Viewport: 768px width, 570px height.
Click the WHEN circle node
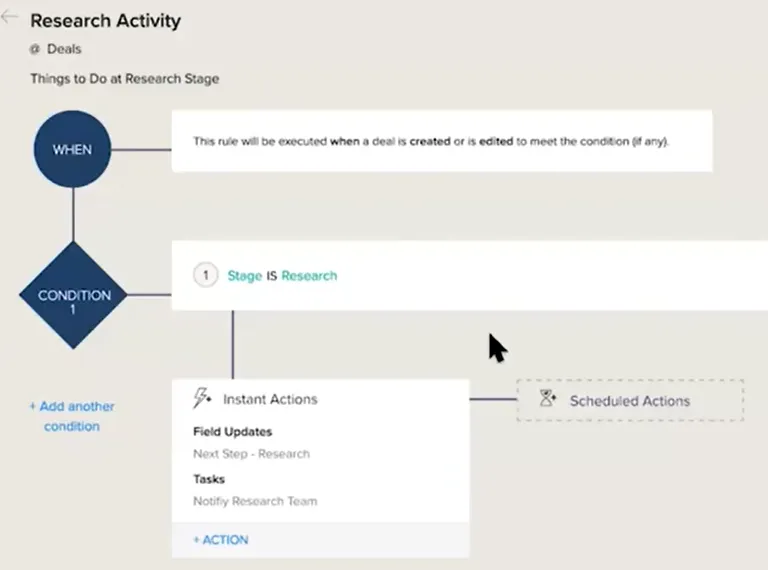(72, 149)
